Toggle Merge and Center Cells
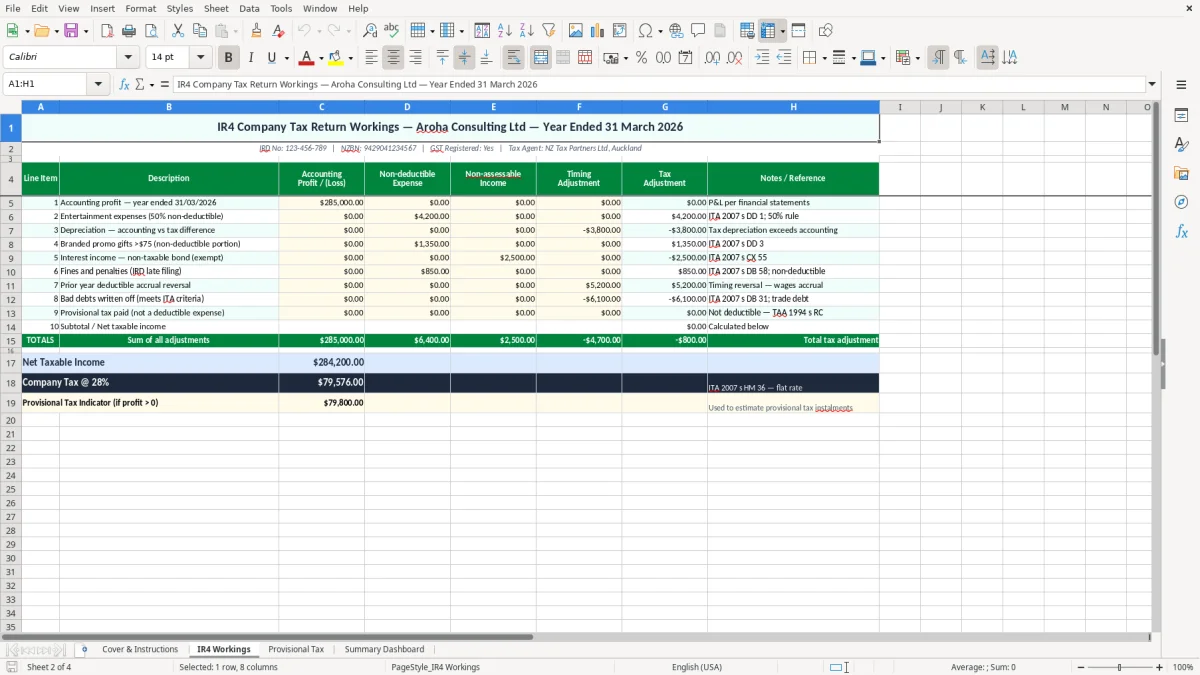Image resolution: width=1200 pixels, height=675 pixels. 541,58
